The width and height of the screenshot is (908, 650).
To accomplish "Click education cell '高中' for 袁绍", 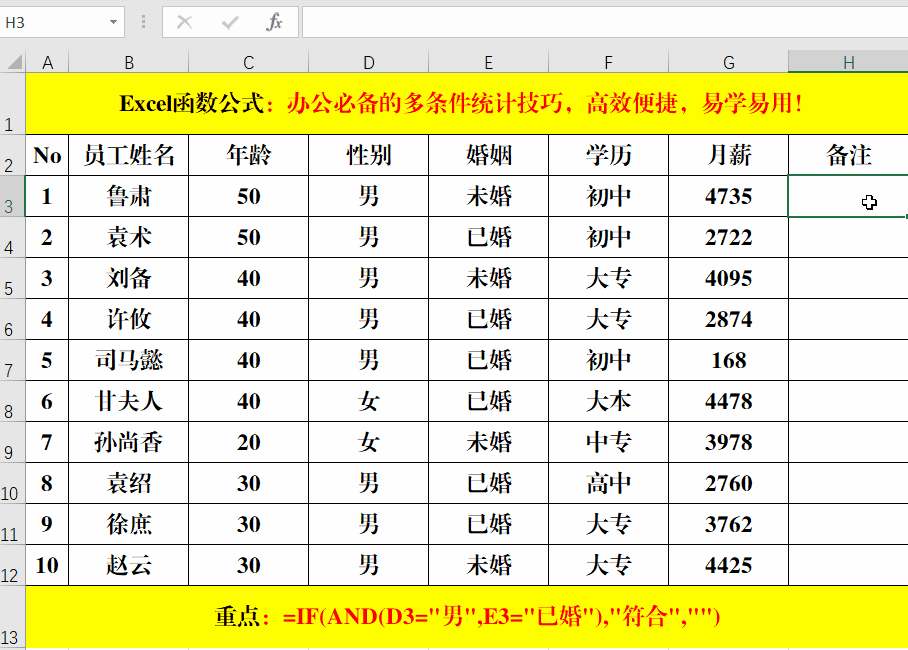I will tap(608, 483).
